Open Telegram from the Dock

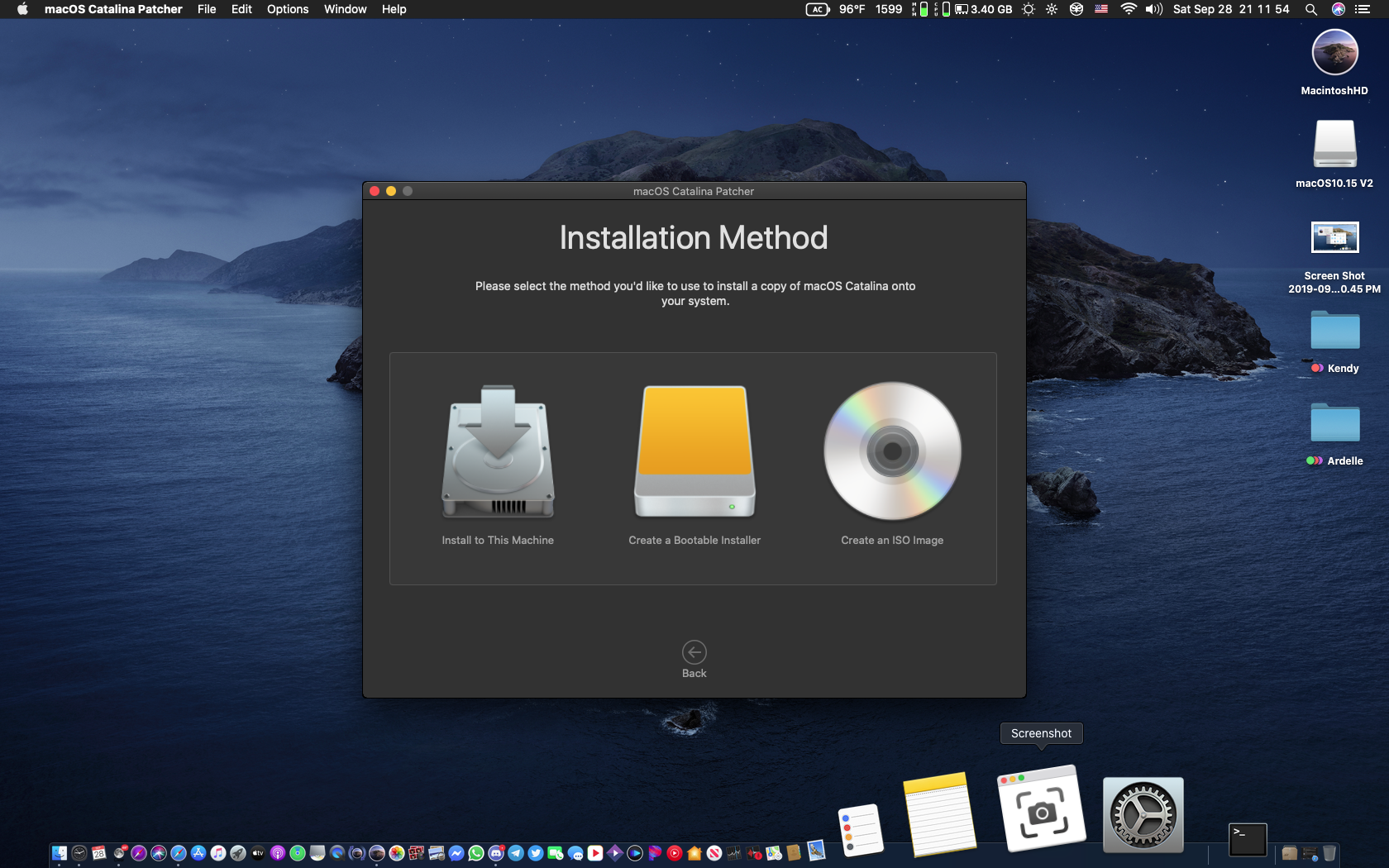(516, 853)
